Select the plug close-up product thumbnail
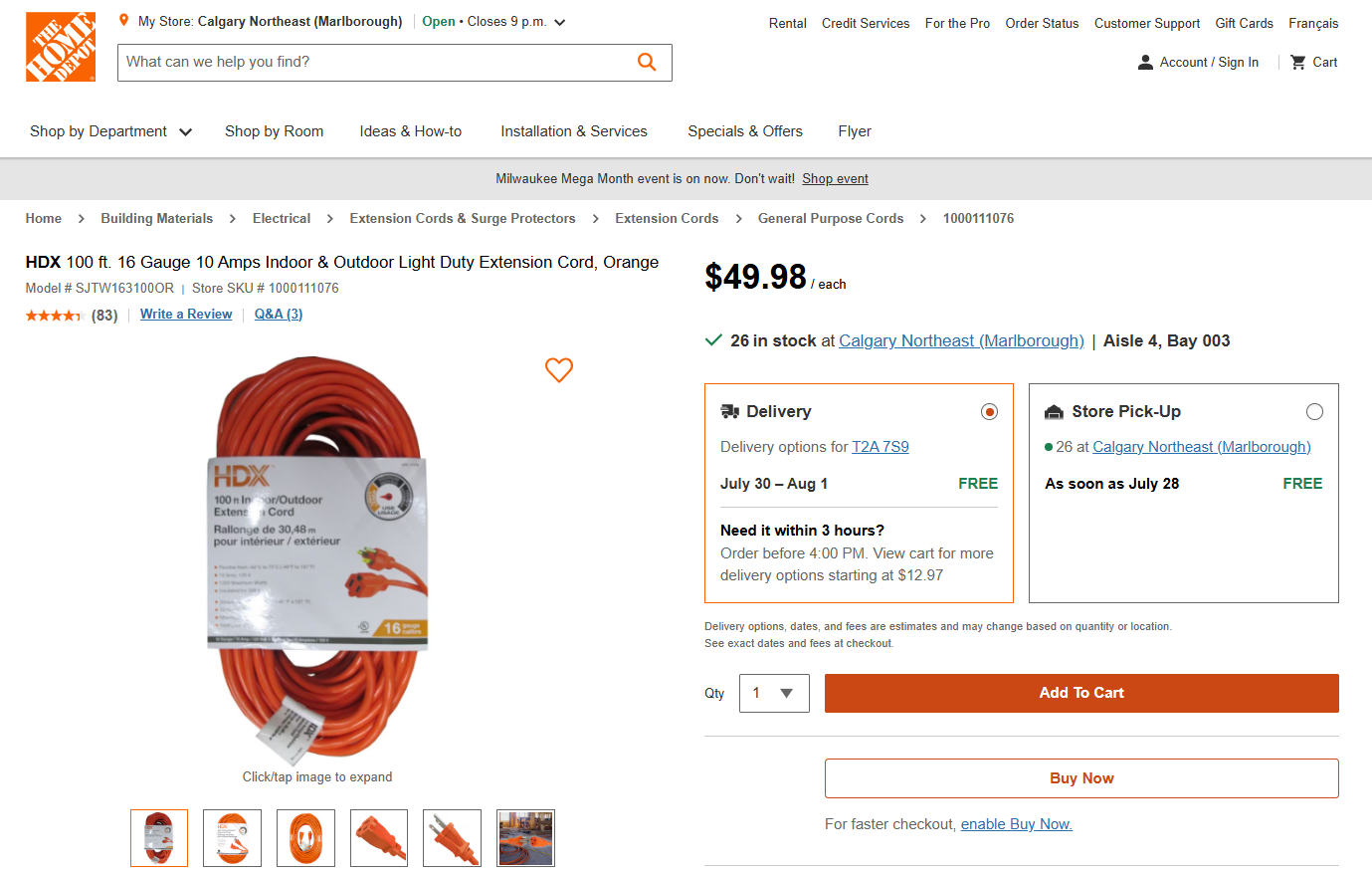The width and height of the screenshot is (1372, 872). 452,838
